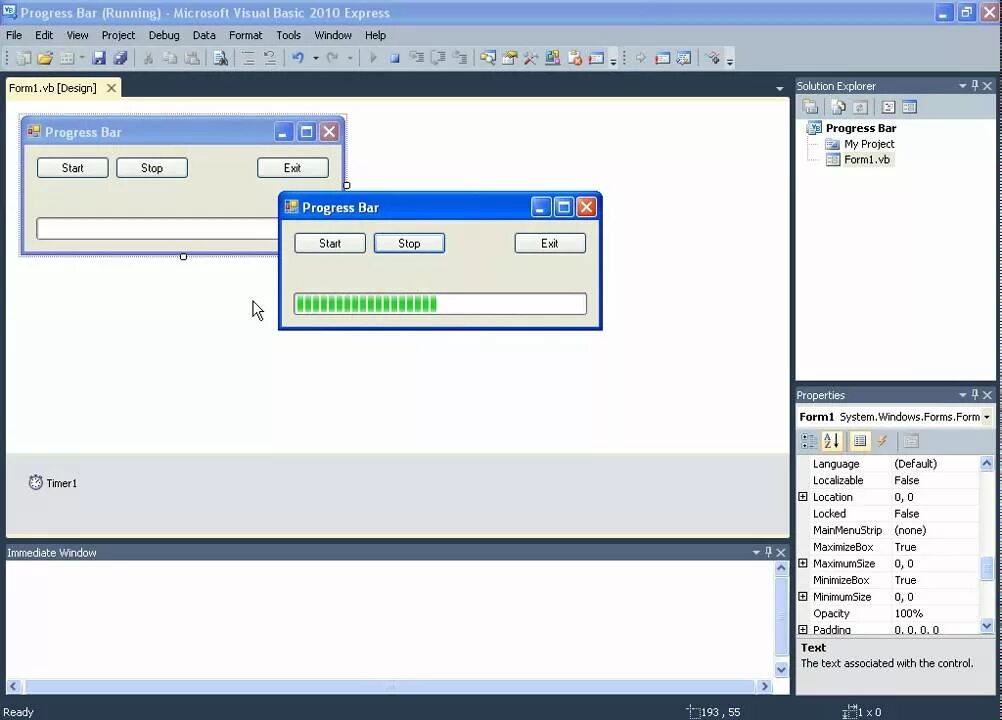Toggle auto-hide pin on Properties panel
This screenshot has width=1002, height=720.
click(975, 395)
